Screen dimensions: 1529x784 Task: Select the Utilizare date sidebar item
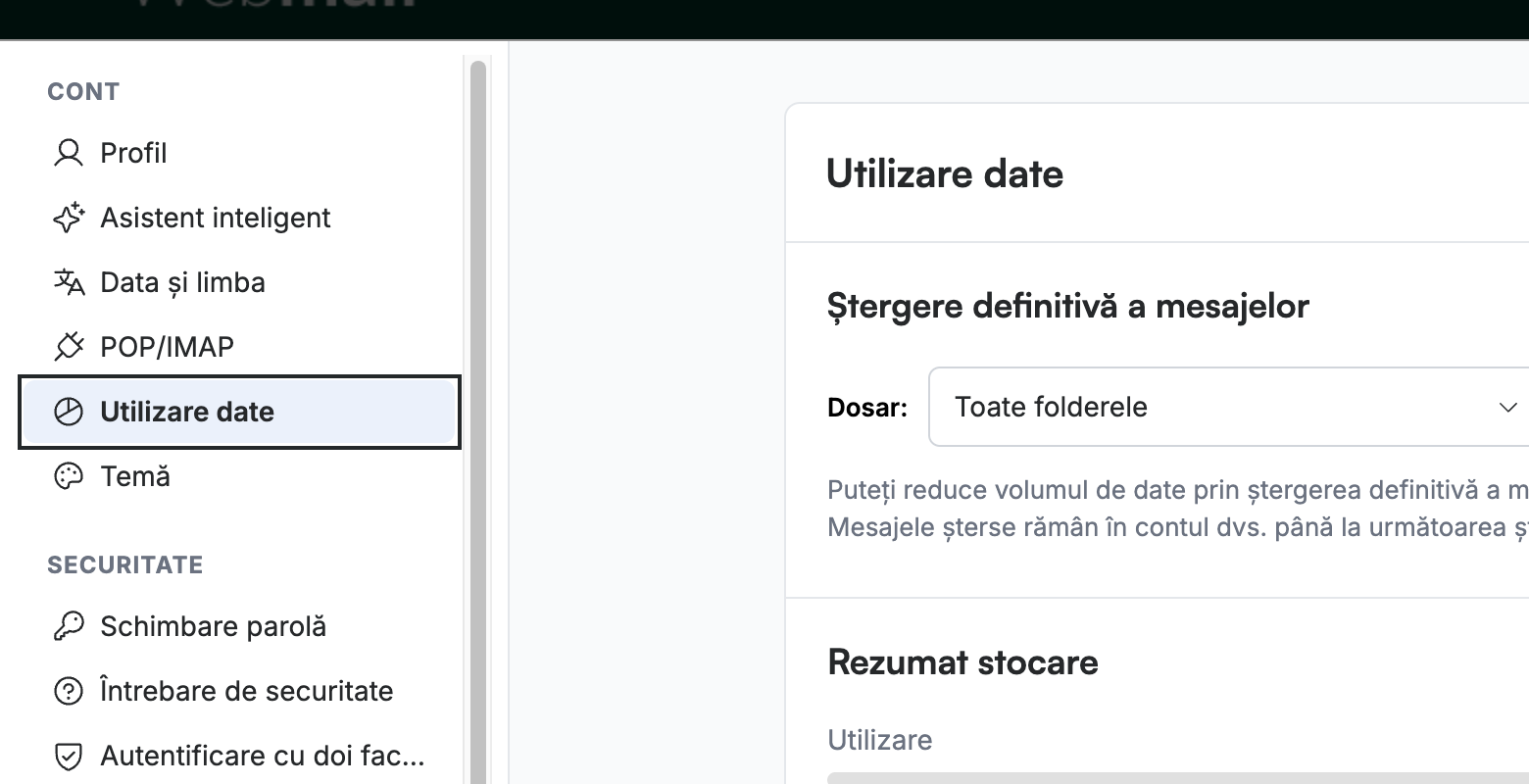pyautogui.click(x=239, y=412)
